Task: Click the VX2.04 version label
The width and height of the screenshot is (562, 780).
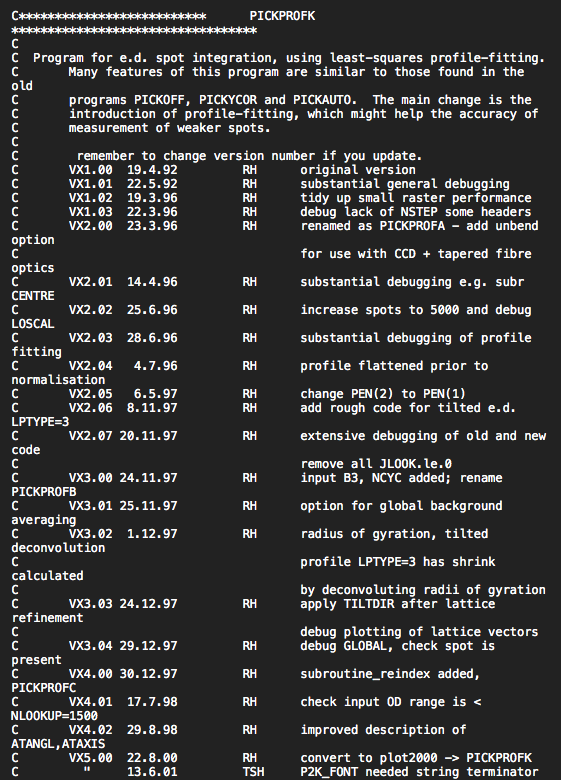Action: [x=91, y=366]
